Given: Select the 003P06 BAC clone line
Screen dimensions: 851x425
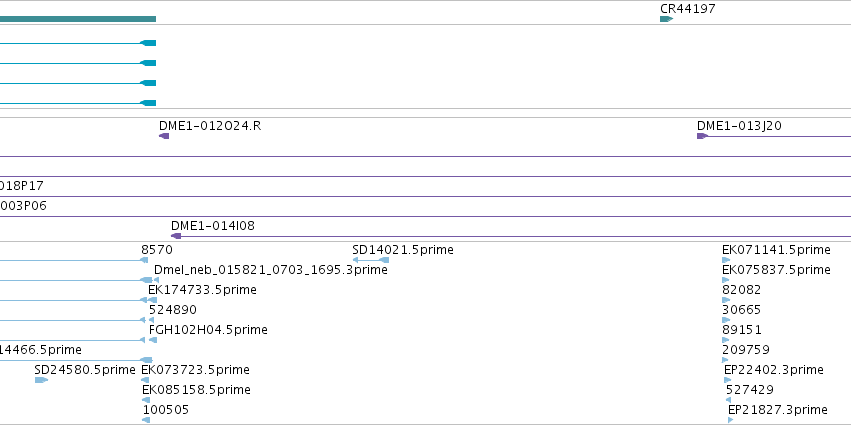Looking at the screenshot, I should [x=426, y=217].
